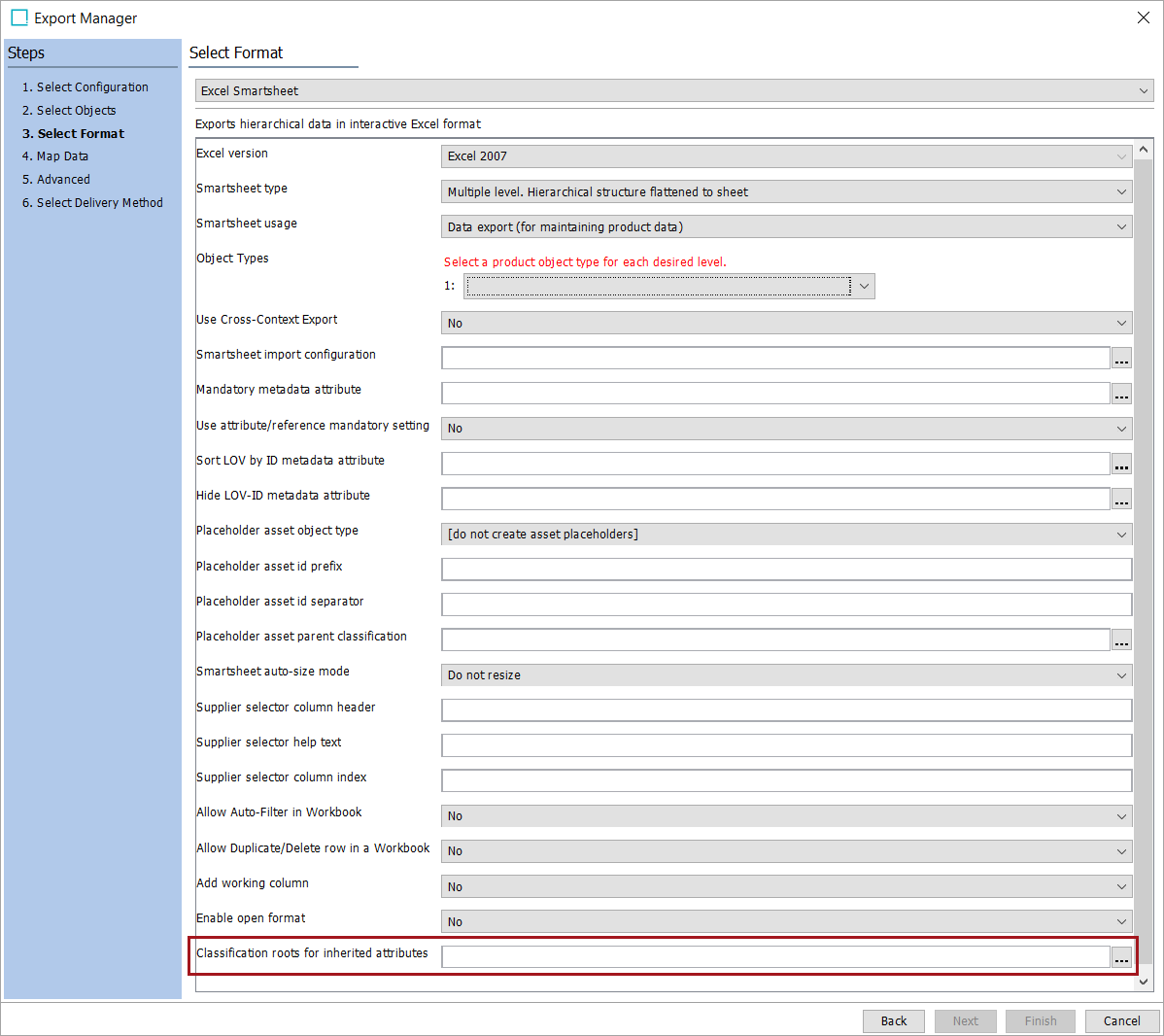Open the Enable open format dropdown
This screenshot has width=1164, height=1036.
786,921
